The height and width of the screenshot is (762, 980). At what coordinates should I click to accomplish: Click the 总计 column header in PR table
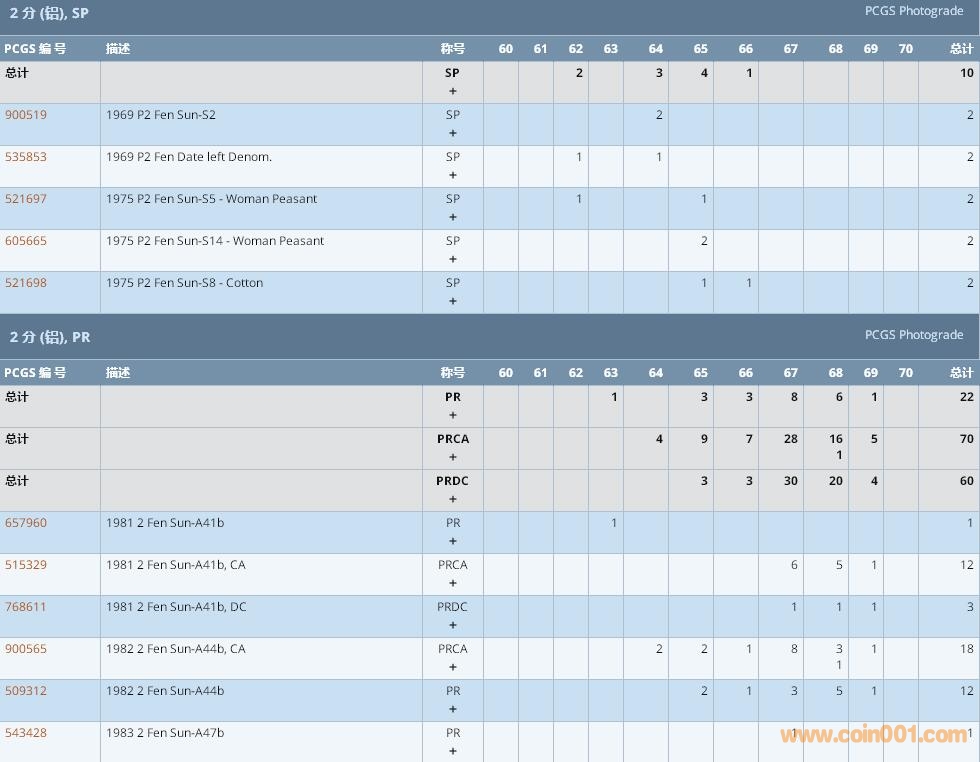961,373
